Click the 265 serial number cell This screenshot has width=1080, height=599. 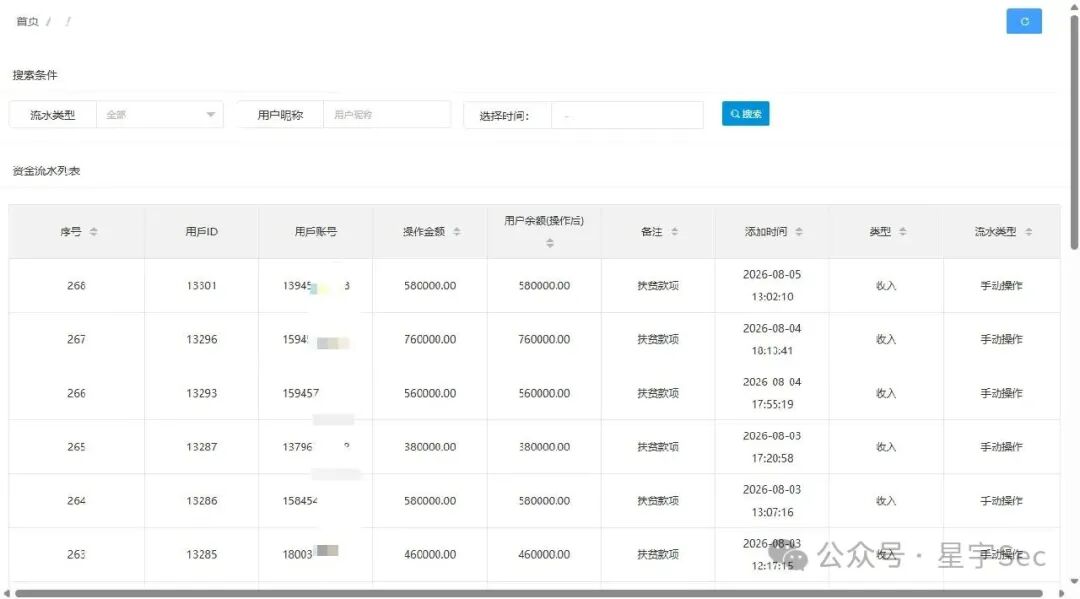tap(76, 447)
